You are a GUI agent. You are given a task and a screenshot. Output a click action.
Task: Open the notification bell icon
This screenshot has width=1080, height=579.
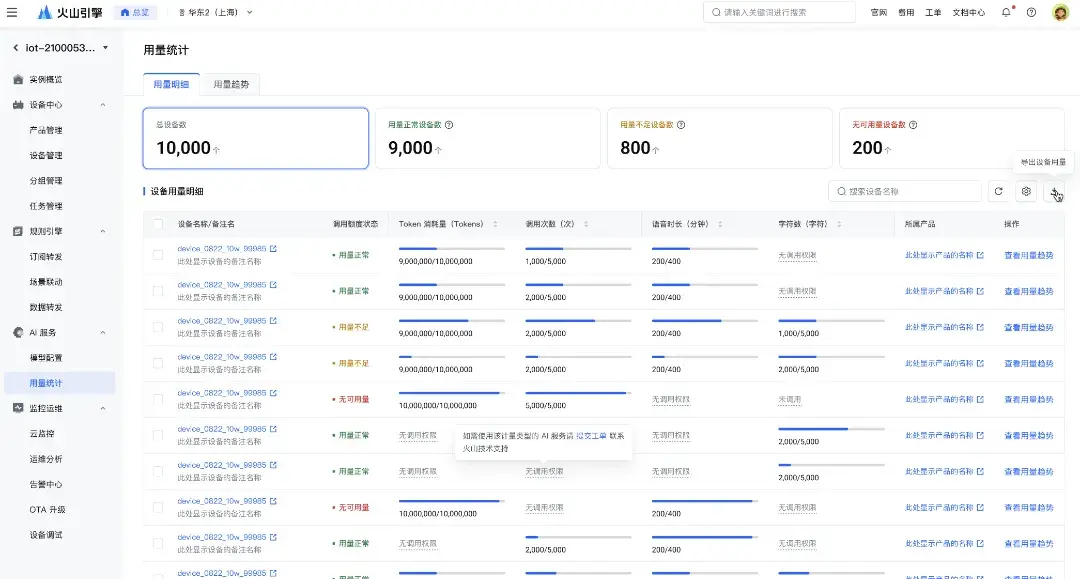pyautogui.click(x=1006, y=12)
